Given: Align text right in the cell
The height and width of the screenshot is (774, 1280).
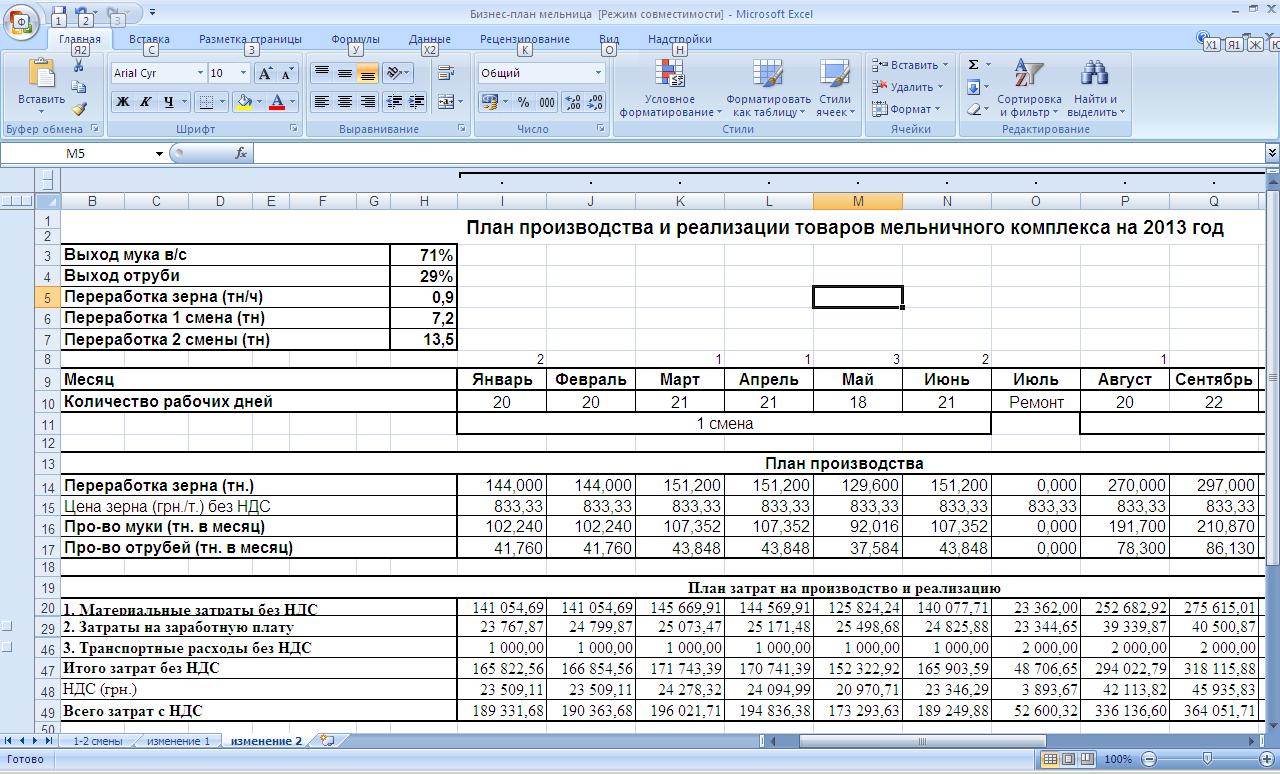Looking at the screenshot, I should 368,102.
